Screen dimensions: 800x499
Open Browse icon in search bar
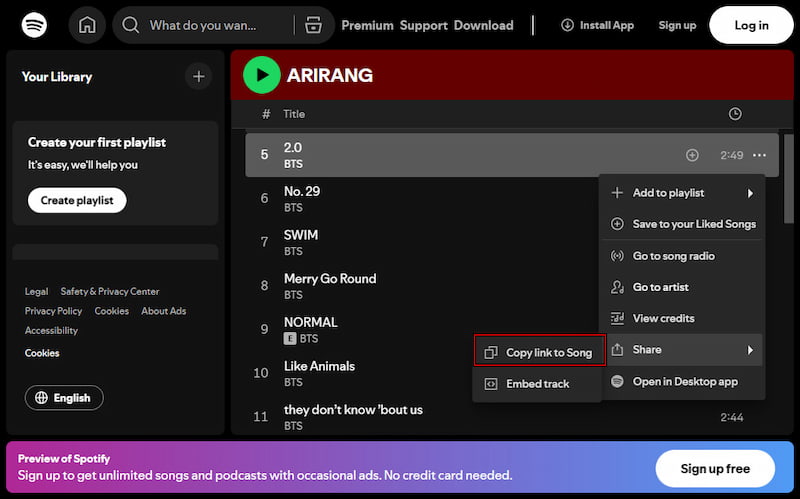click(313, 25)
